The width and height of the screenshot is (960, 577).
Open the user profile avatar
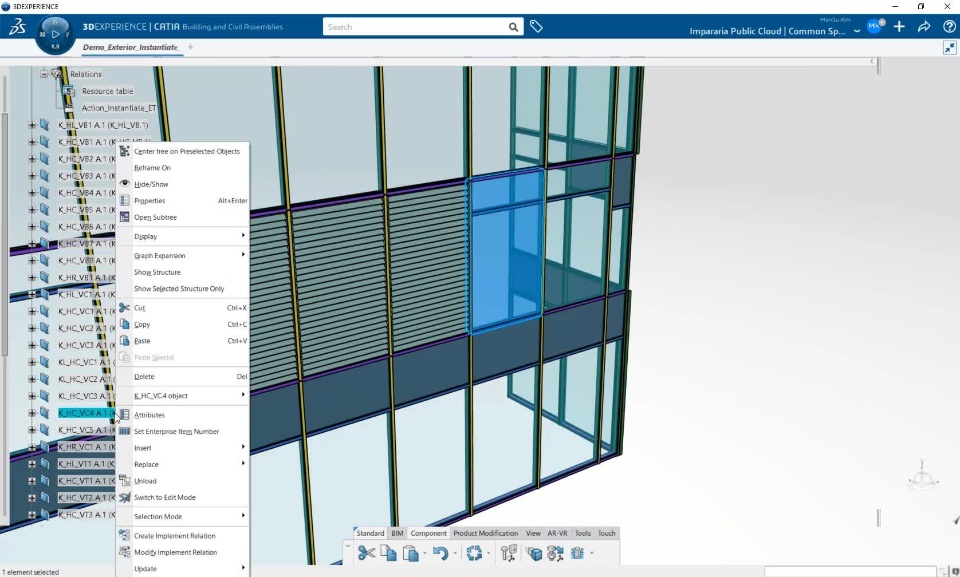point(874,27)
